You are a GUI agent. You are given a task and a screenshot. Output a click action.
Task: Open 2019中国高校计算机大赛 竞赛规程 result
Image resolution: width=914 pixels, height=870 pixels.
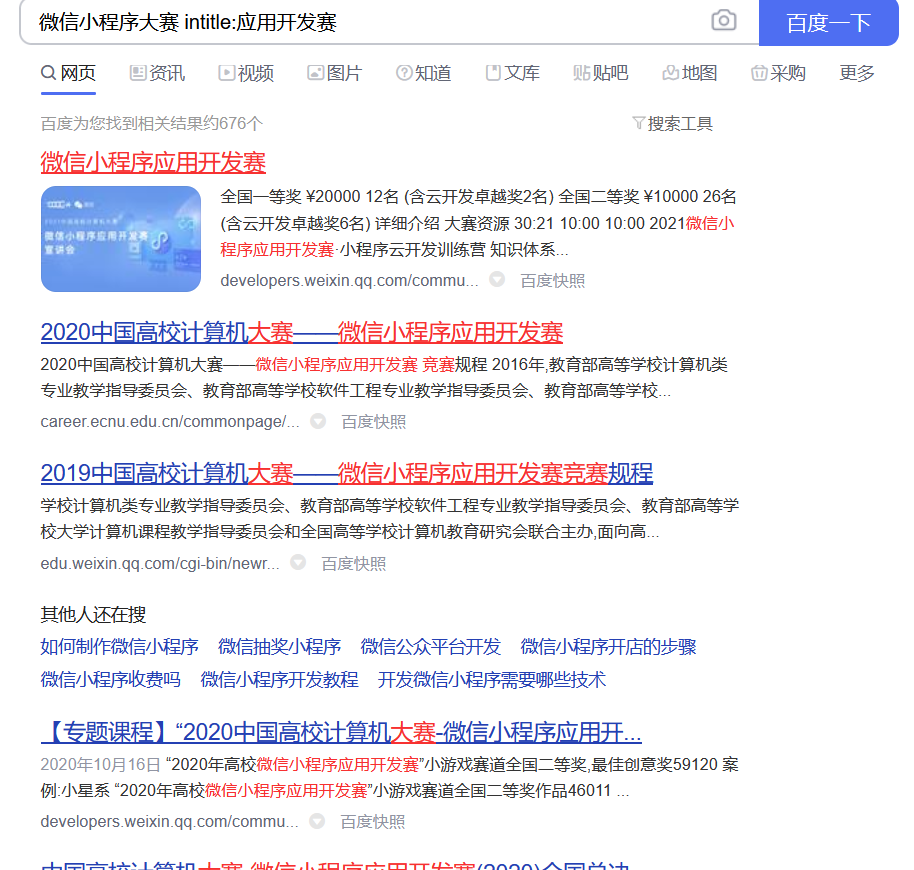pos(347,473)
